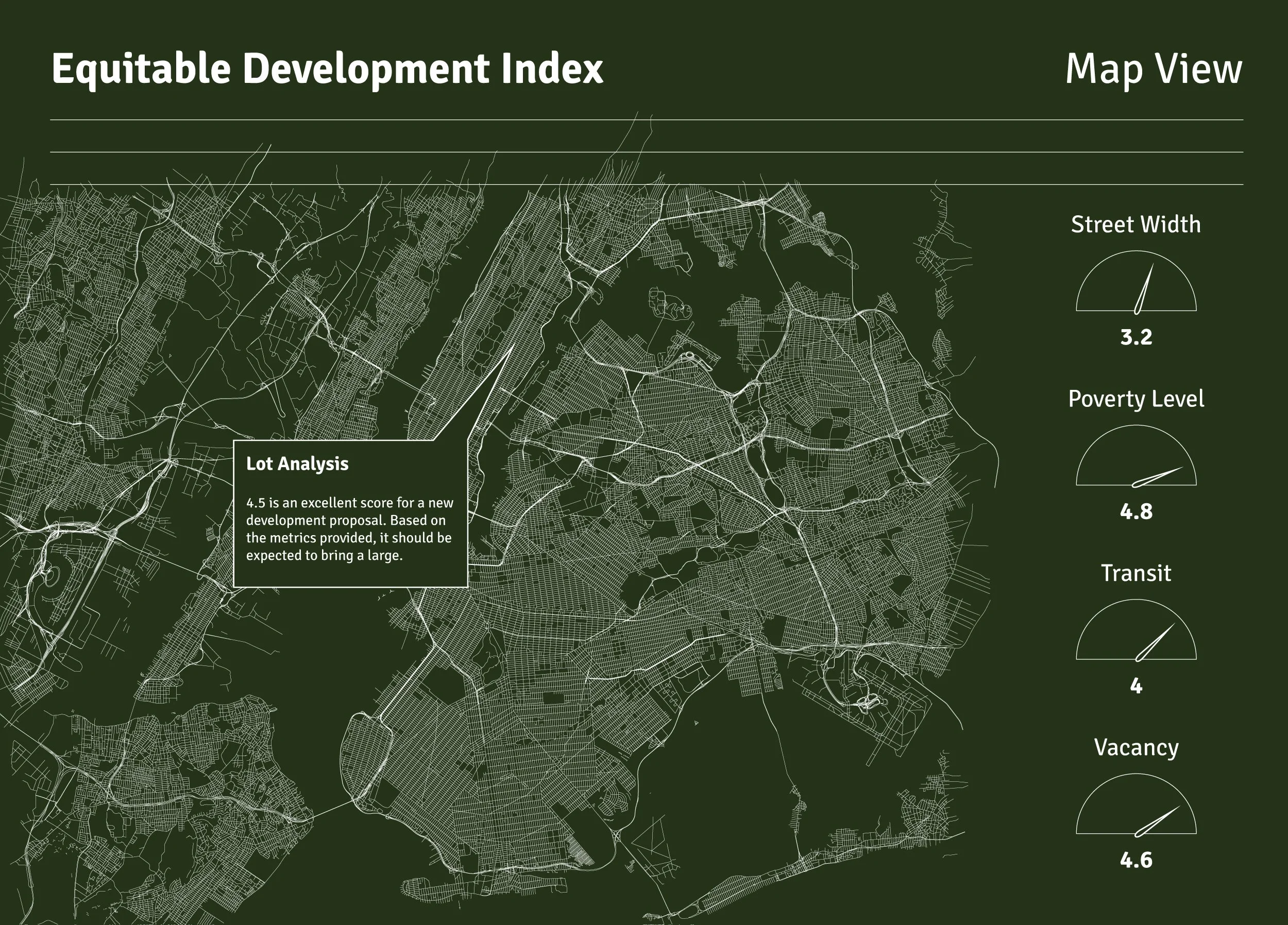Select the Transit metric label
Viewport: 1288px width, 925px height.
click(x=1136, y=573)
